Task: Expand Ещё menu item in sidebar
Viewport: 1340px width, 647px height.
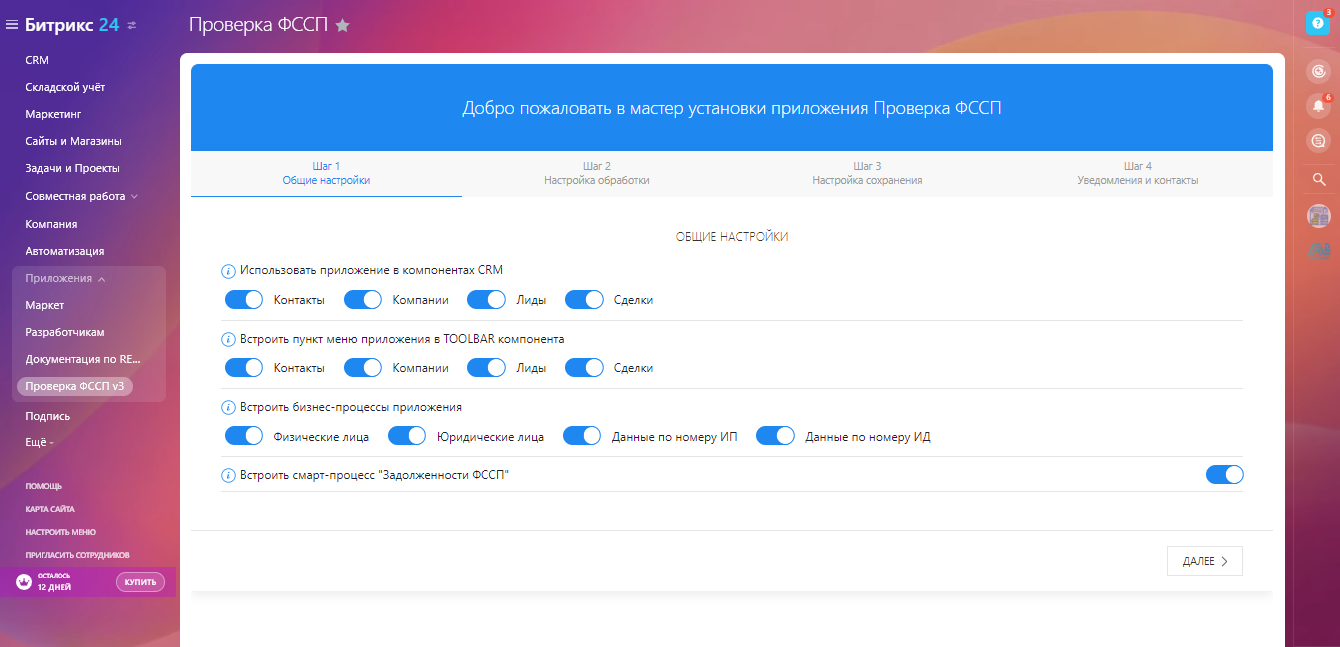Action: point(39,442)
